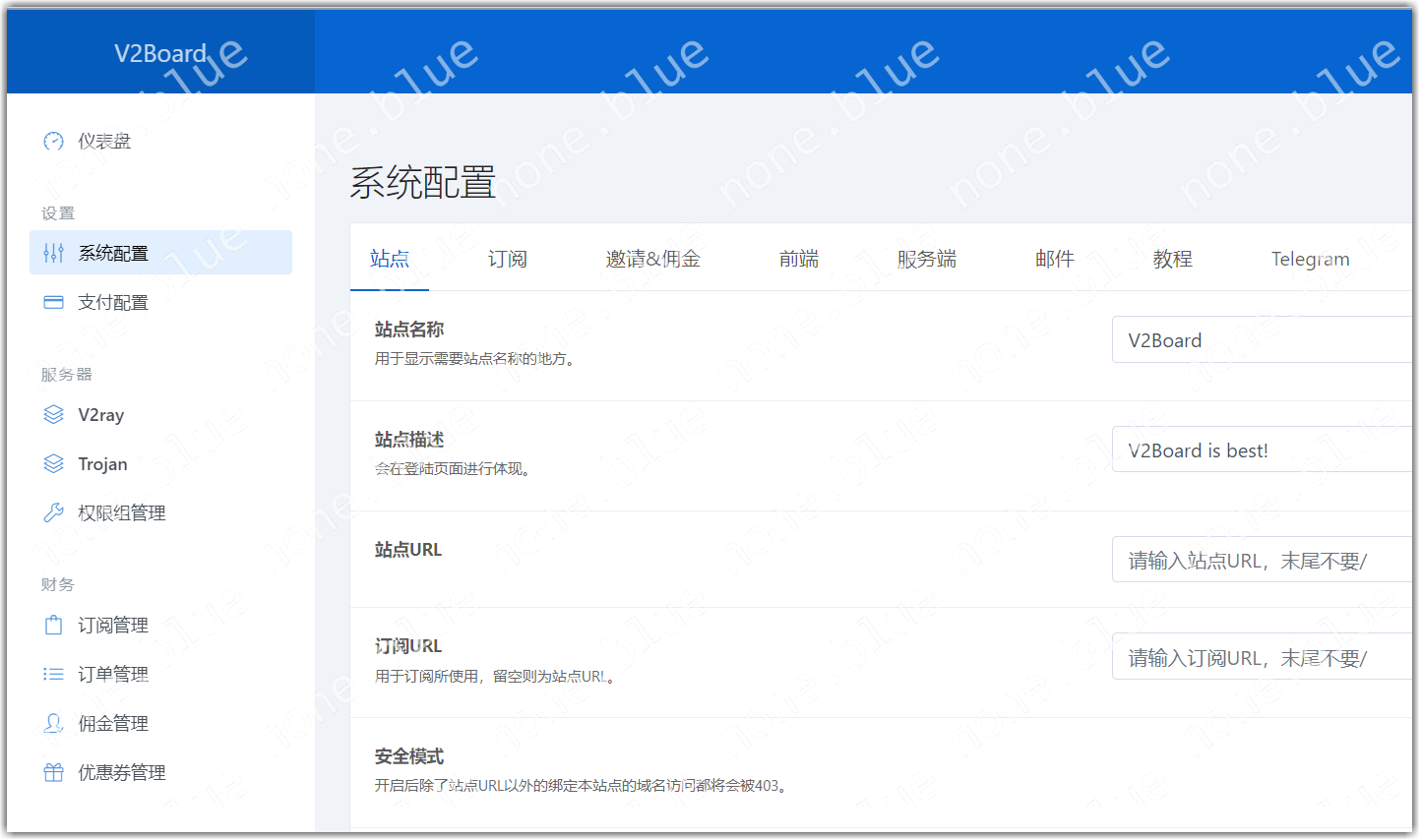The height and width of the screenshot is (840, 1420).
Task: Switch to the 订阅 tab
Action: 508,260
